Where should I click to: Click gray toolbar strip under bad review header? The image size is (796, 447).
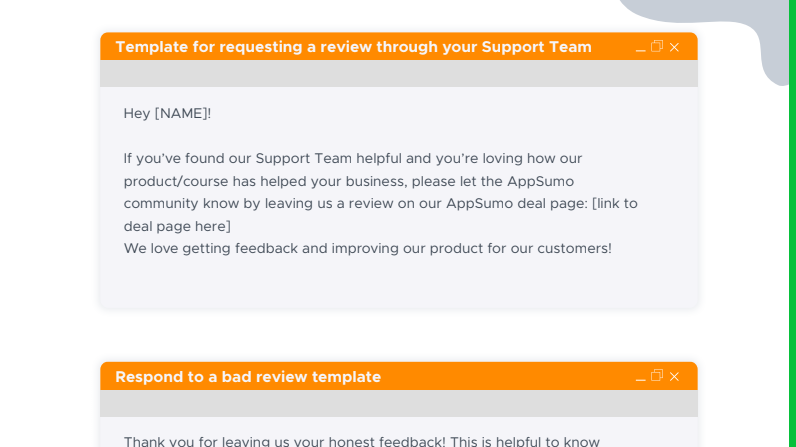point(399,403)
